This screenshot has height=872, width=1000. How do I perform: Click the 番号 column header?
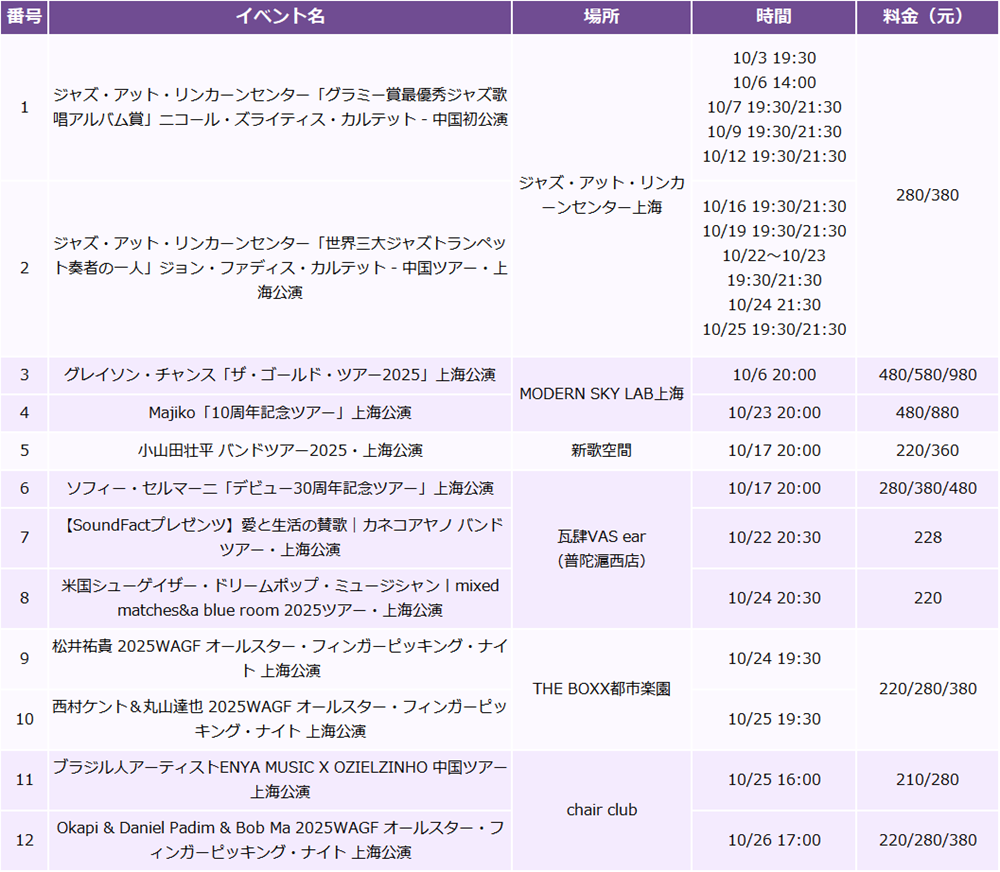tap(24, 17)
